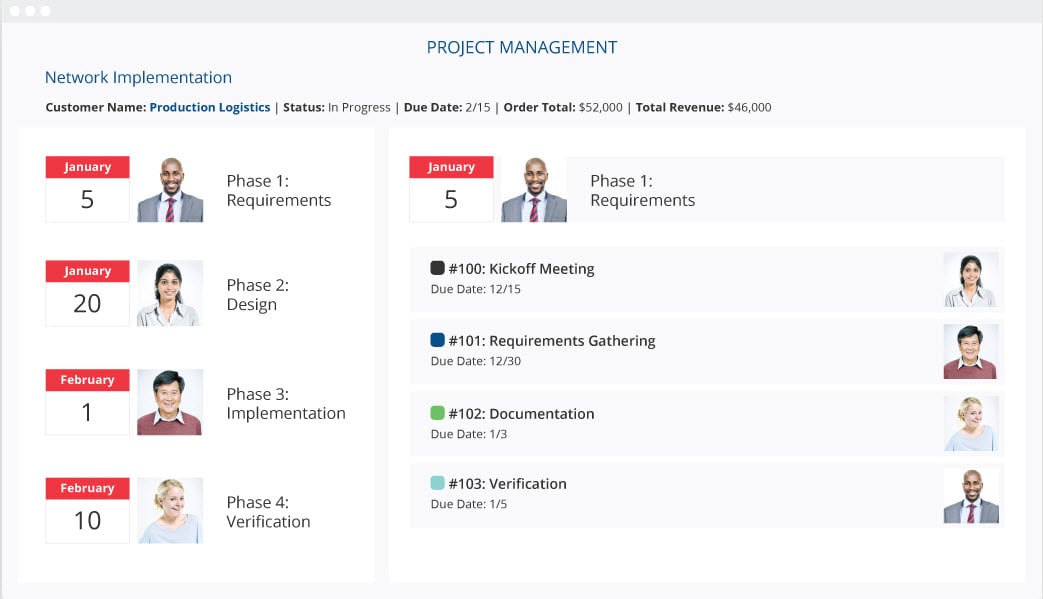
Task: Click the assignee photo on #100 Kickoff Meeting
Action: tap(971, 279)
